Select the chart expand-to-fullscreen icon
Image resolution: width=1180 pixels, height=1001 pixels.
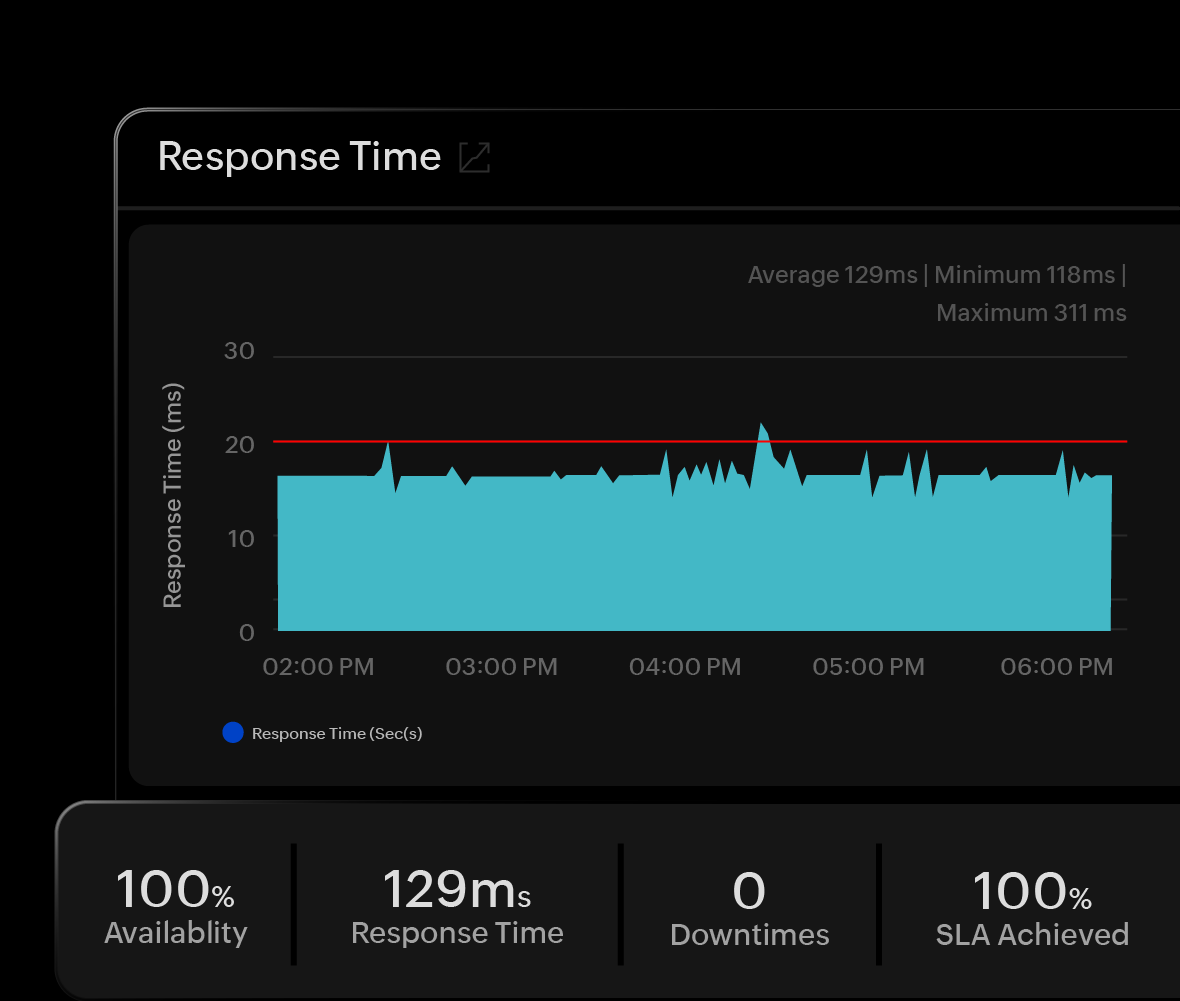[x=474, y=157]
